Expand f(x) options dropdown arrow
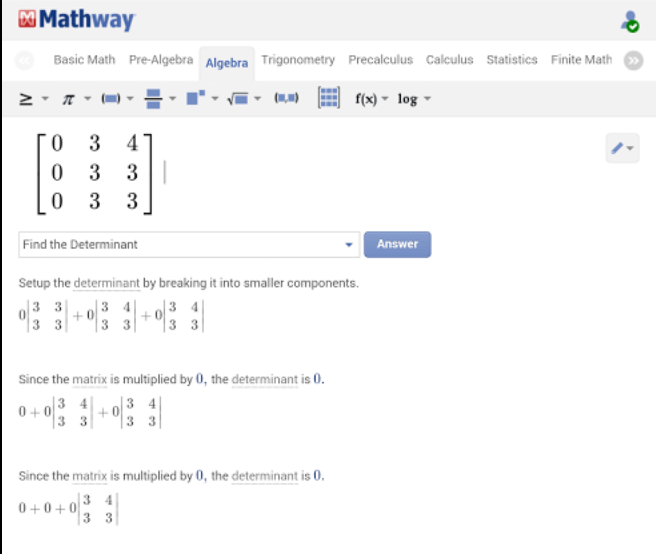Image resolution: width=656 pixels, height=554 pixels. click(385, 99)
